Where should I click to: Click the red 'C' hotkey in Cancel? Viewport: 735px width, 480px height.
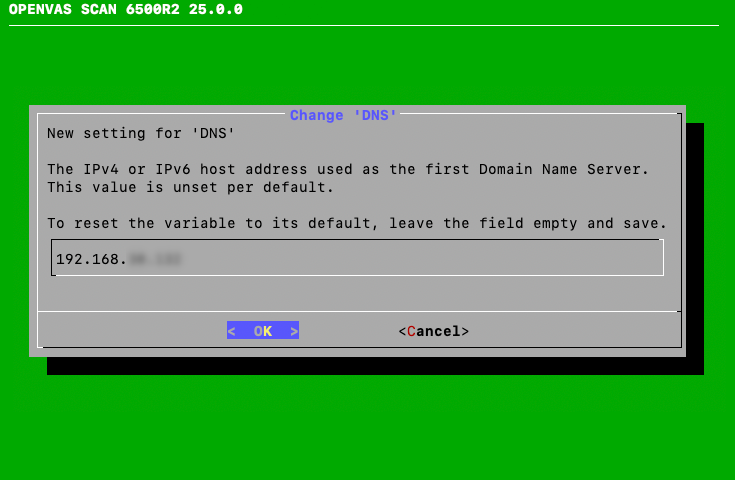point(411,331)
